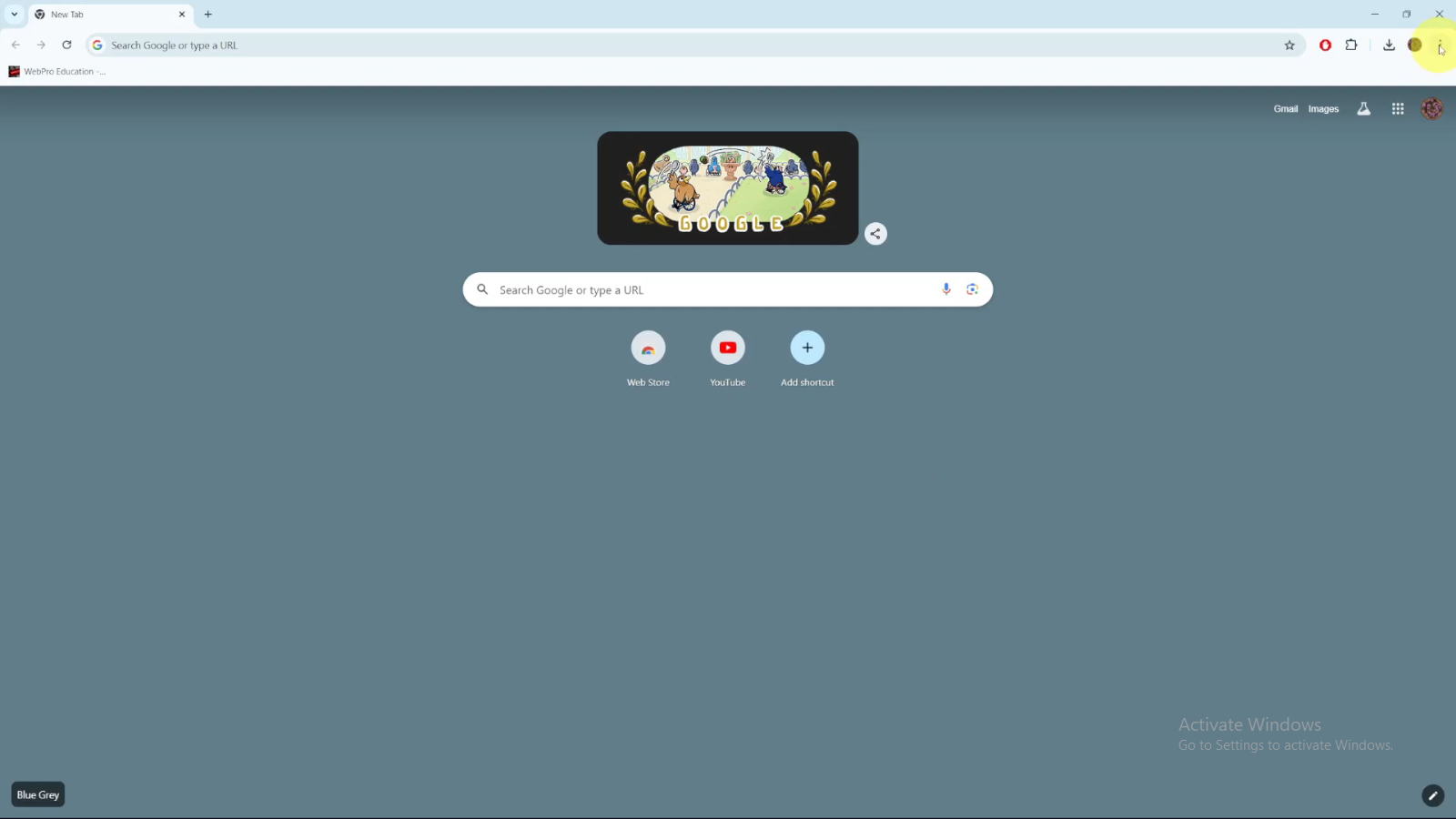The image size is (1456, 819).
Task: Click the Blue Grey theme label
Action: coord(38,795)
